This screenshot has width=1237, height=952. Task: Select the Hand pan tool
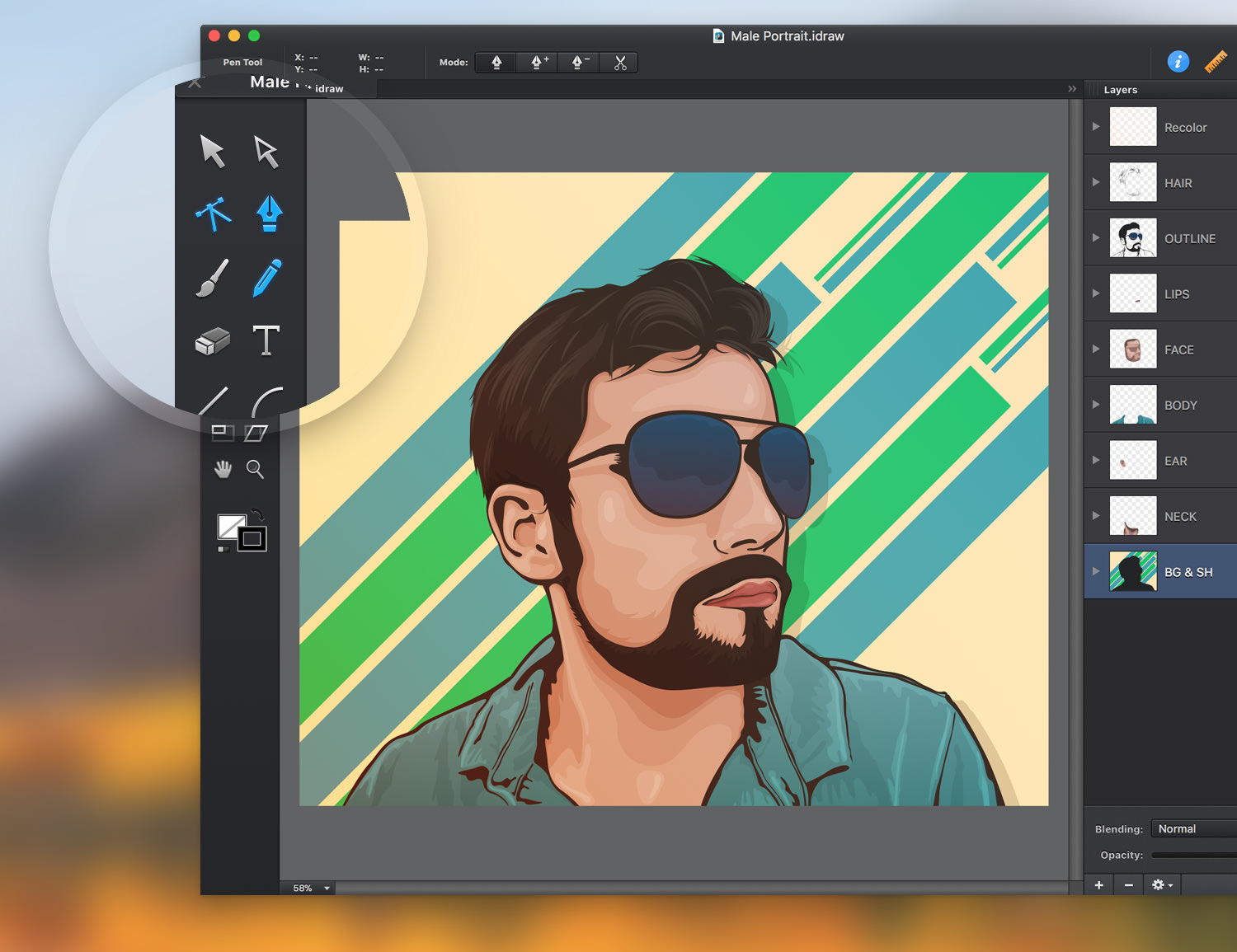tap(223, 470)
